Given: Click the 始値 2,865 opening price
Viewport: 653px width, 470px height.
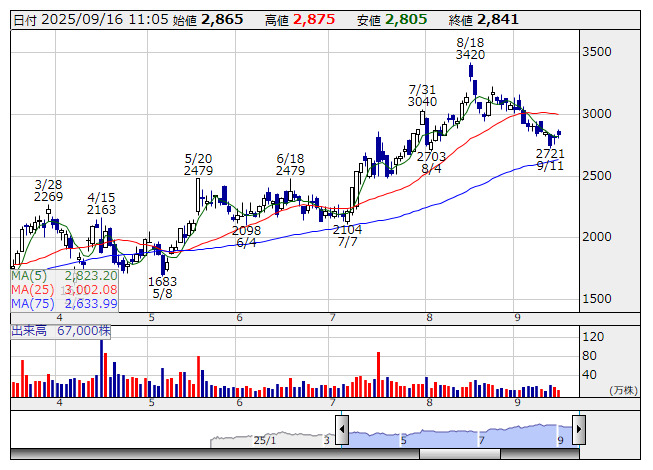Looking at the screenshot, I should pos(208,20).
